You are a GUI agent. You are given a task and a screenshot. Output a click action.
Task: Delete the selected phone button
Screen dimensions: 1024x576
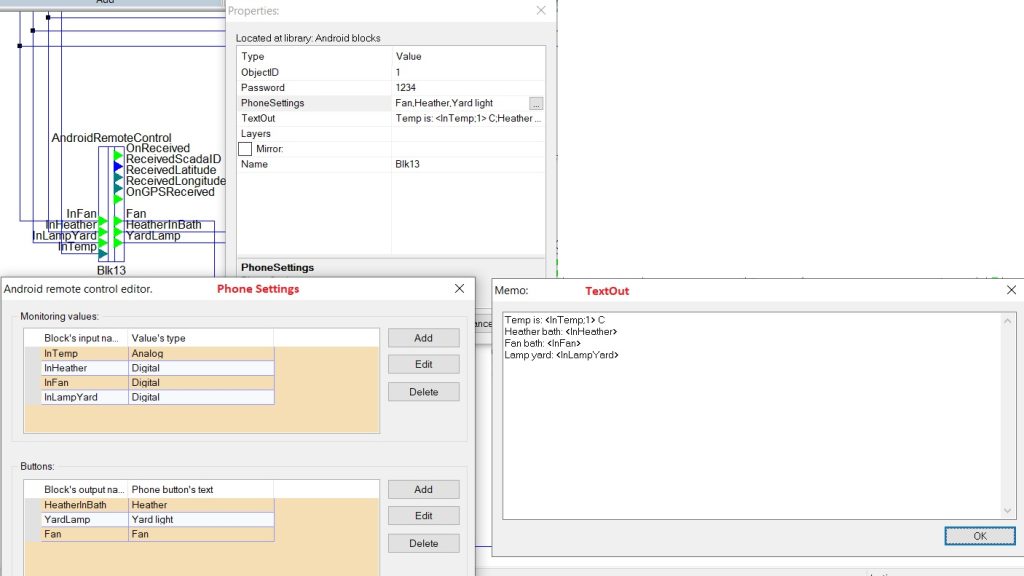click(x=423, y=543)
